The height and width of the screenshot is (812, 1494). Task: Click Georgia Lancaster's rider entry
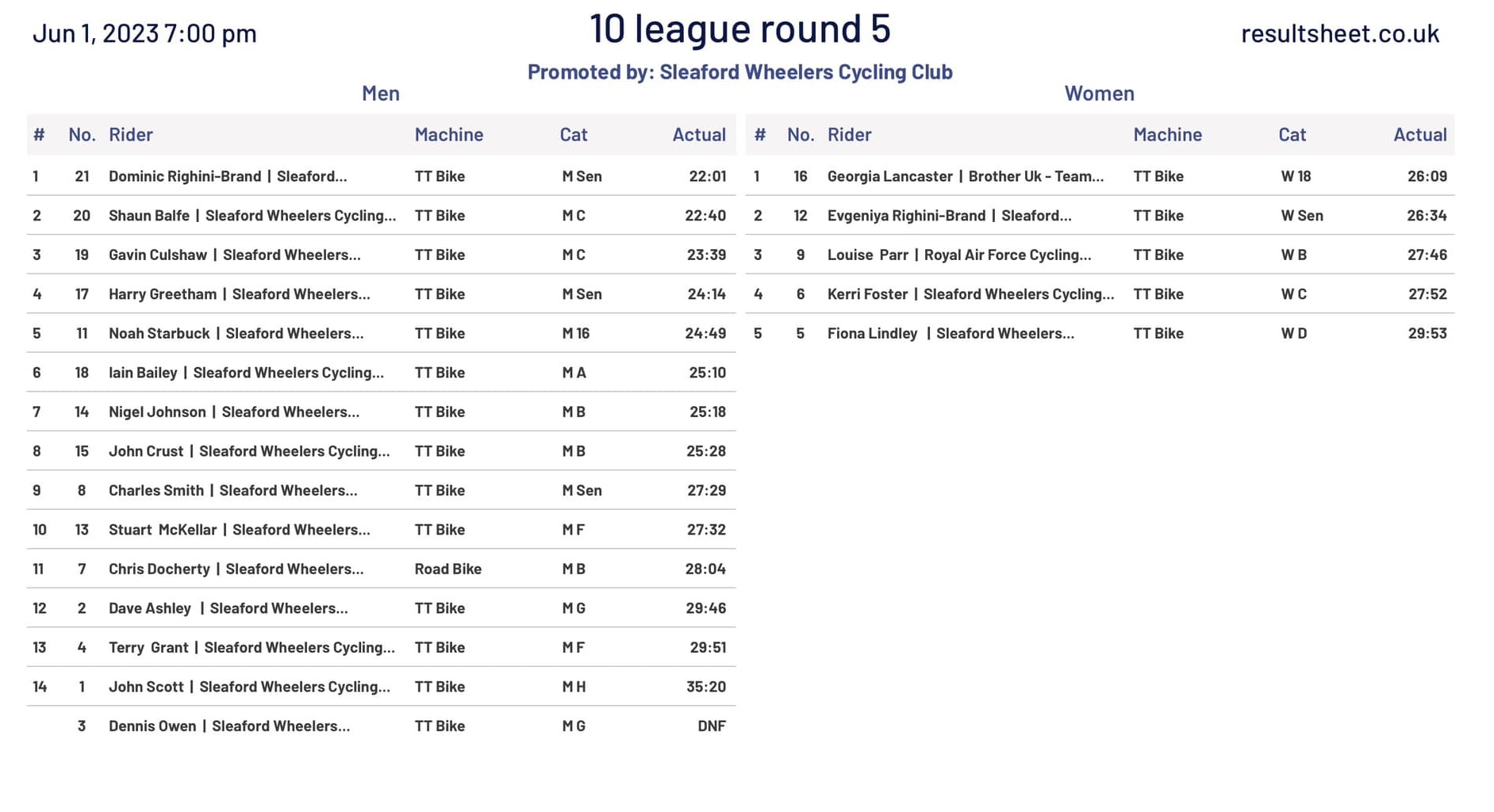965,176
